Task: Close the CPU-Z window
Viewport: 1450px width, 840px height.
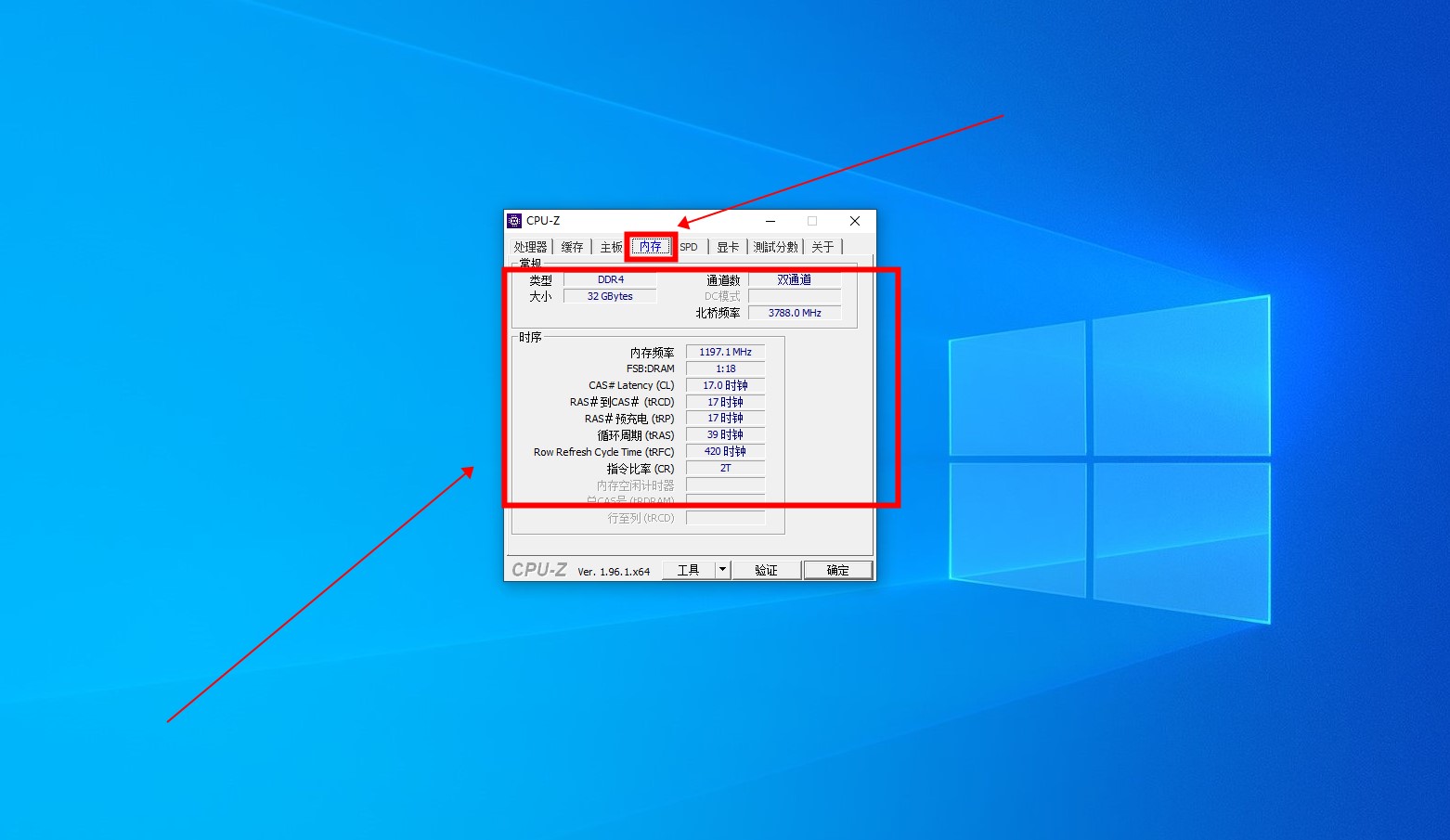Action: (855, 221)
